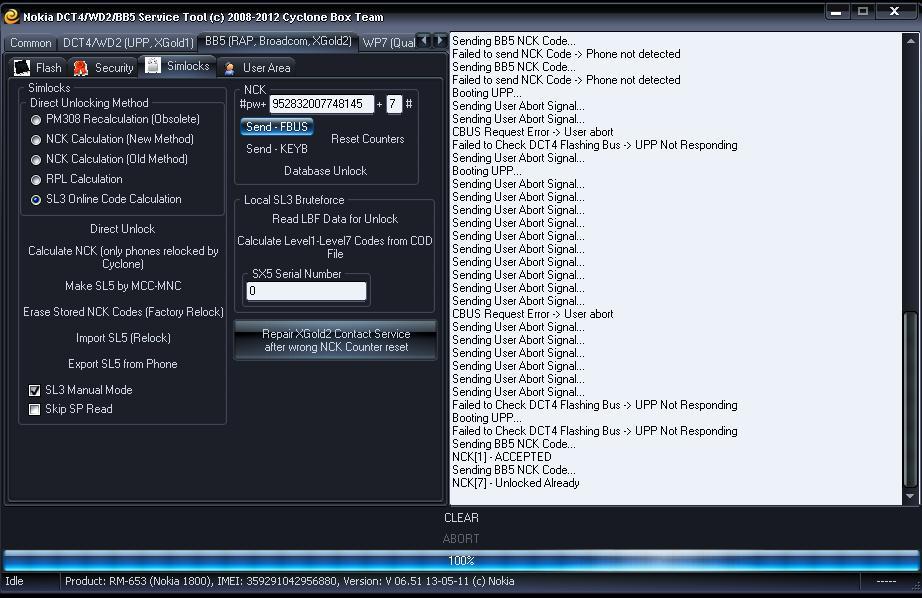
Task: Click the SX5 Serial Number field
Action: [x=306, y=291]
